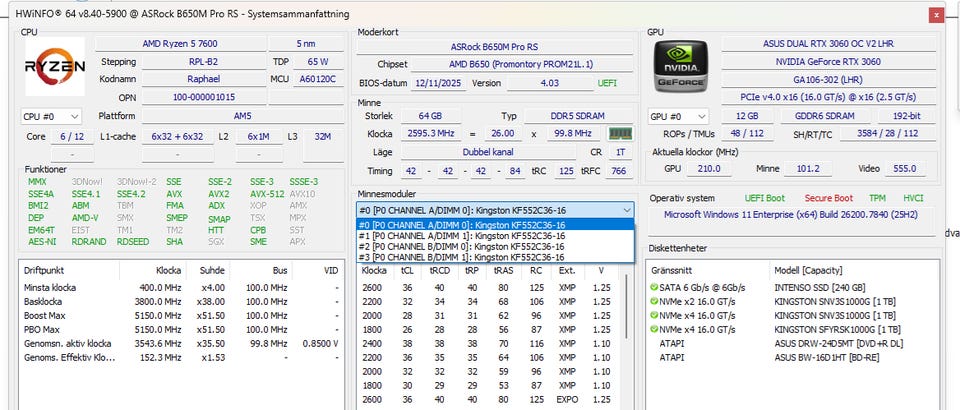Click the green memory module icon
Image resolution: width=960 pixels, height=410 pixels.
coord(621,133)
